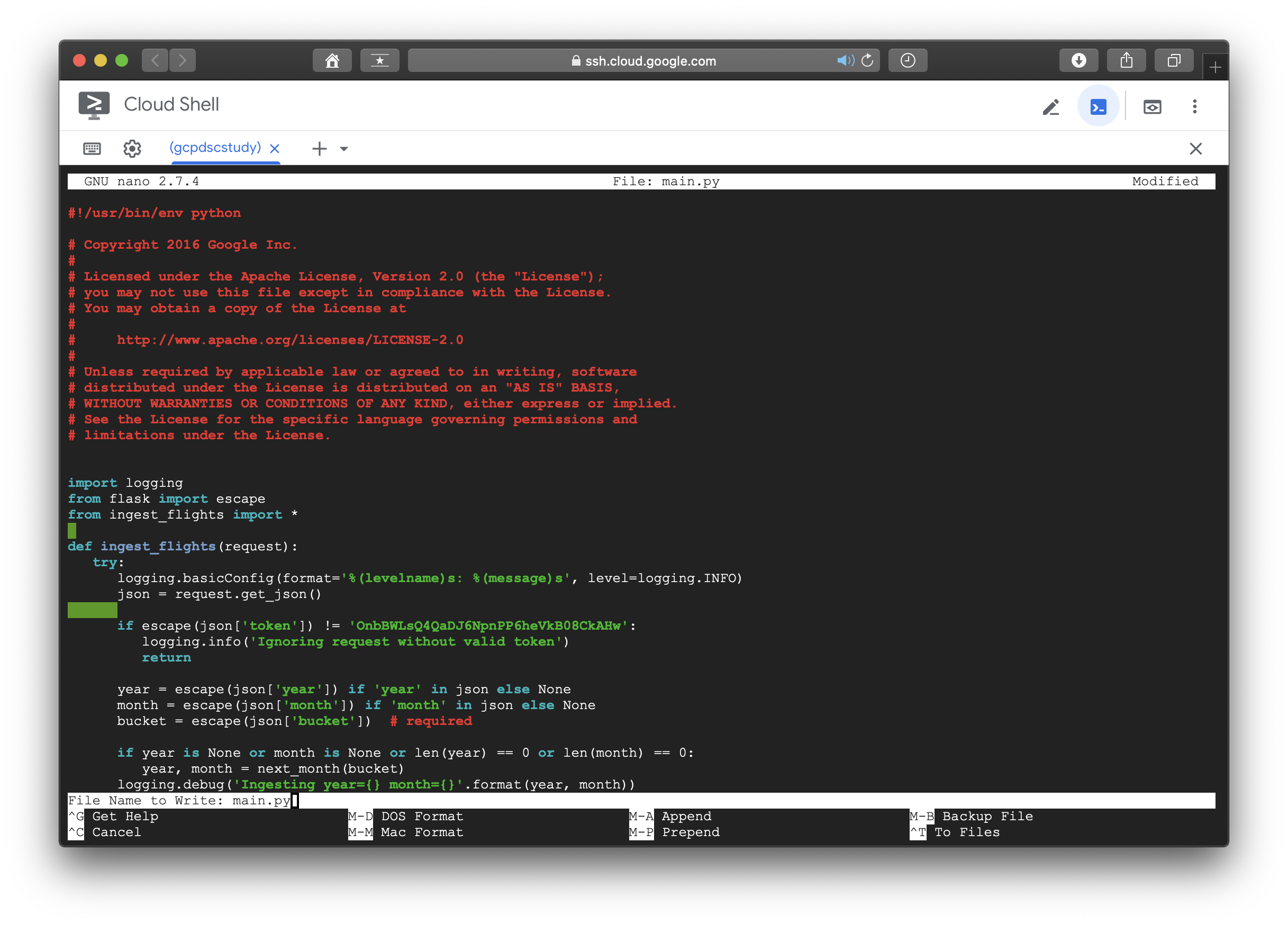Viewport: 1288px width, 925px height.
Task: Click the browser Home button
Action: click(332, 60)
